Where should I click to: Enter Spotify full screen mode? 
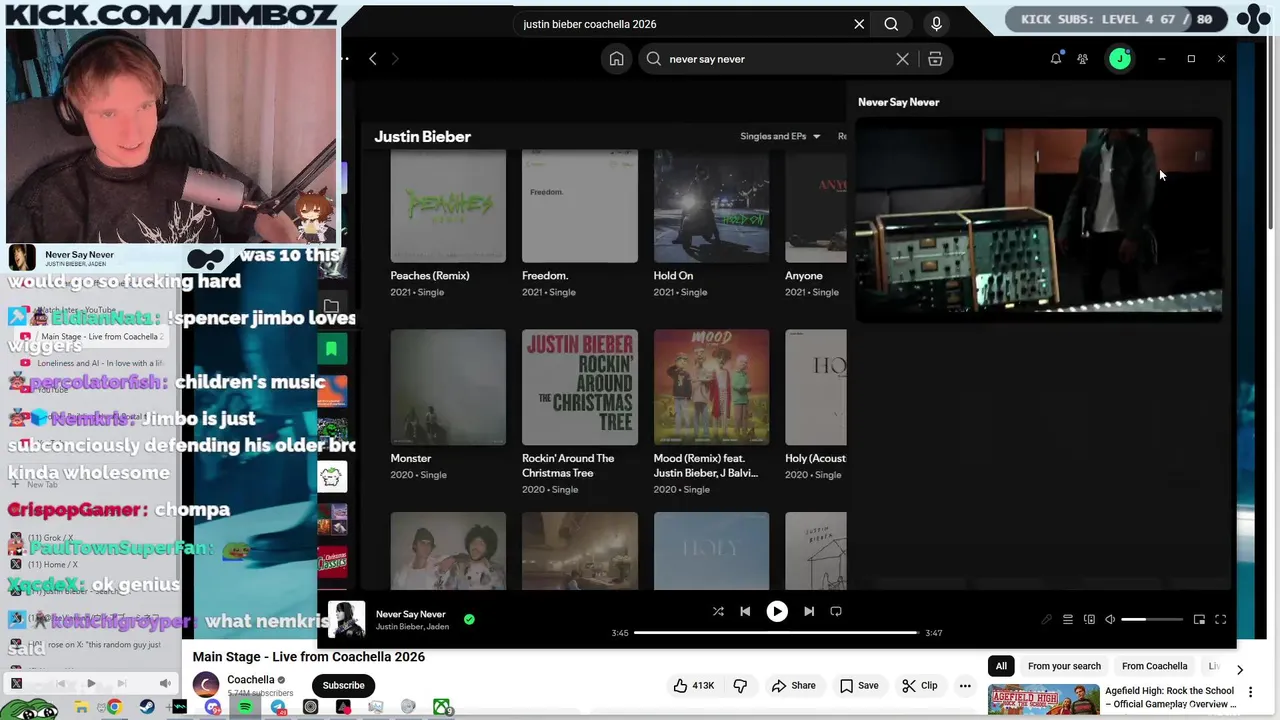point(1220,619)
